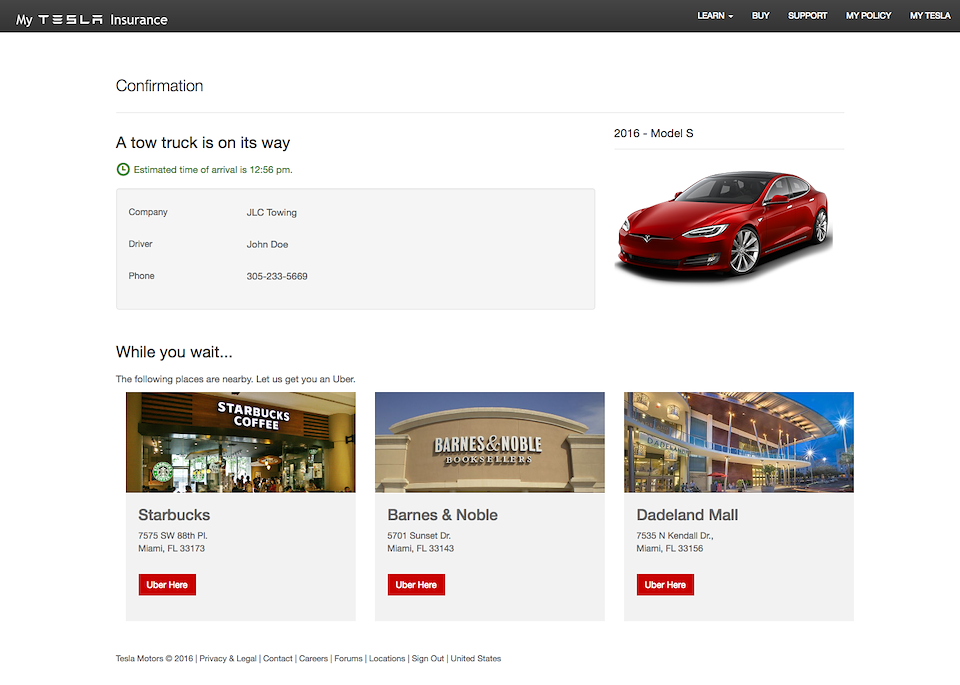Click Sign Out in the footer

(x=428, y=659)
